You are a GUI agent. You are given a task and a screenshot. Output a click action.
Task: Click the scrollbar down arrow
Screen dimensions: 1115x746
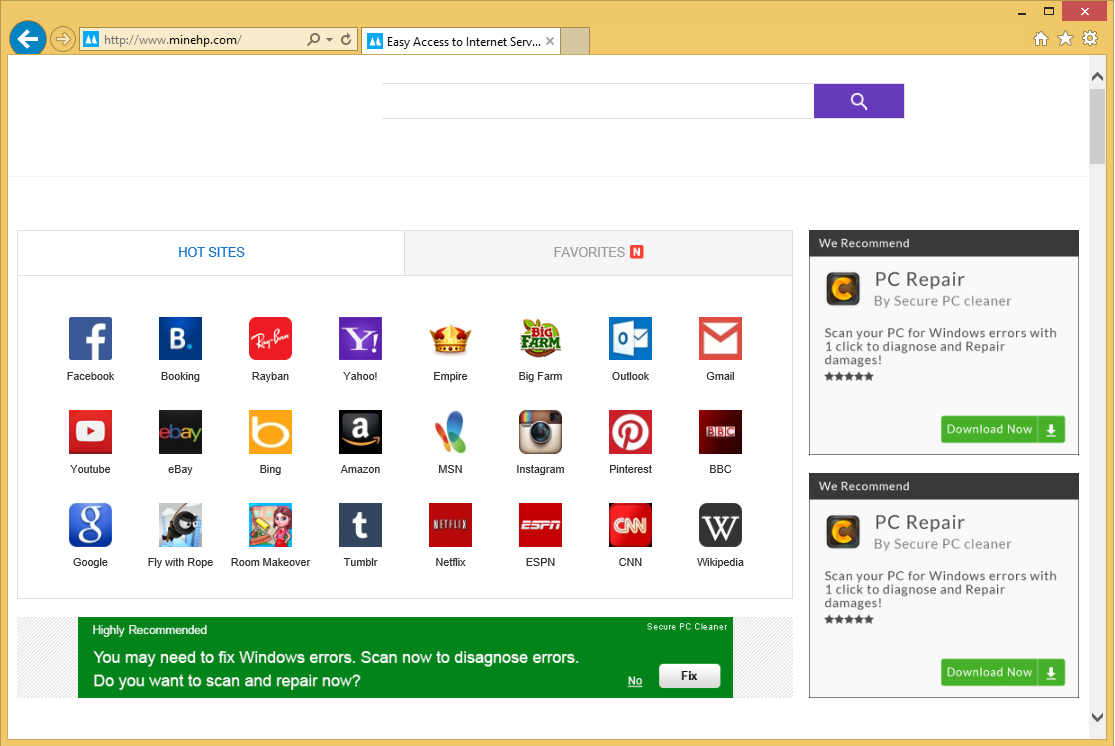1097,717
